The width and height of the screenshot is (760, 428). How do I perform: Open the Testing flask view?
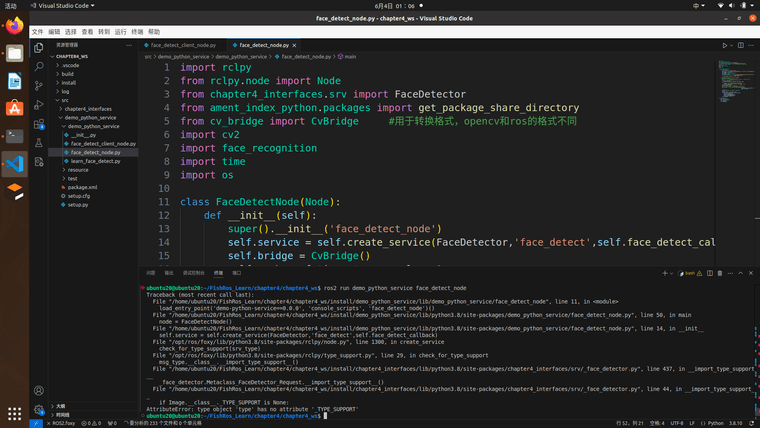tap(39, 143)
